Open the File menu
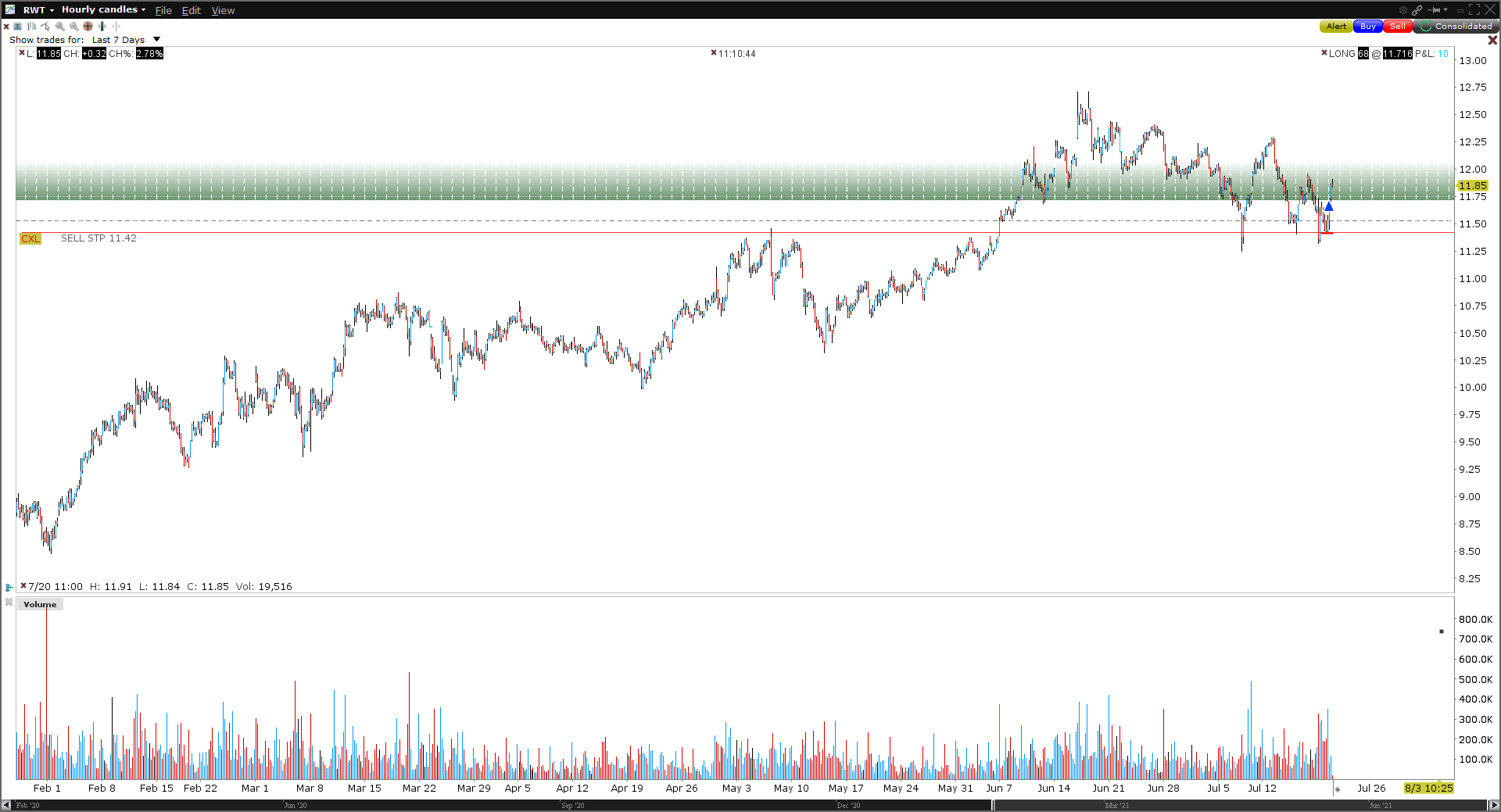Viewport: 1501px width, 812px height. click(x=163, y=10)
